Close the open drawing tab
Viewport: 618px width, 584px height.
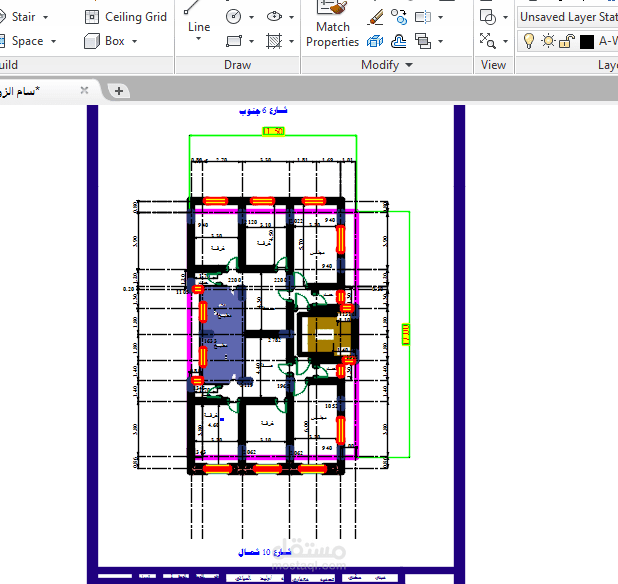point(84,91)
